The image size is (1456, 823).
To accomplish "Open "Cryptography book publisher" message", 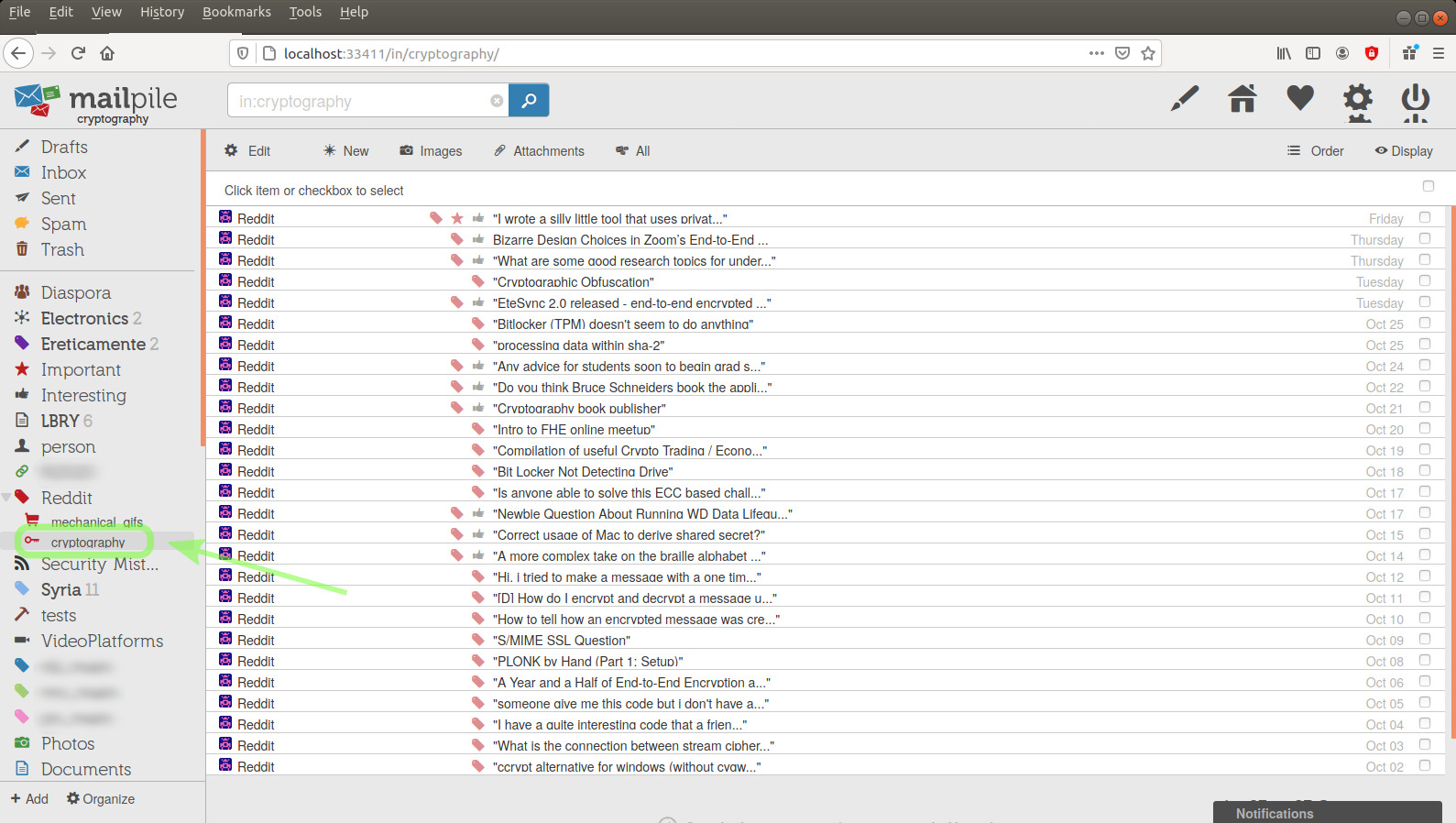I will [579, 408].
